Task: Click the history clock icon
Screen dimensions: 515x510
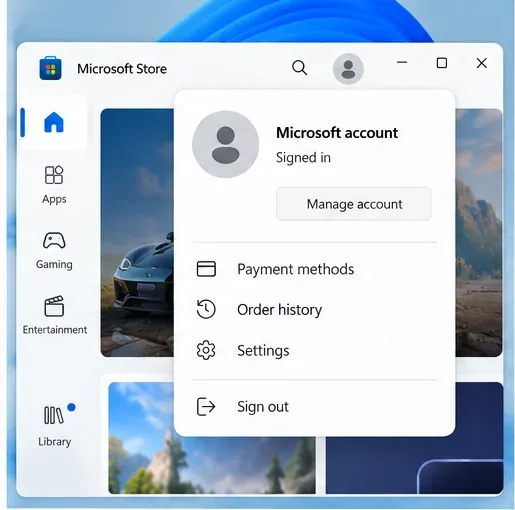Action: pyautogui.click(x=206, y=309)
